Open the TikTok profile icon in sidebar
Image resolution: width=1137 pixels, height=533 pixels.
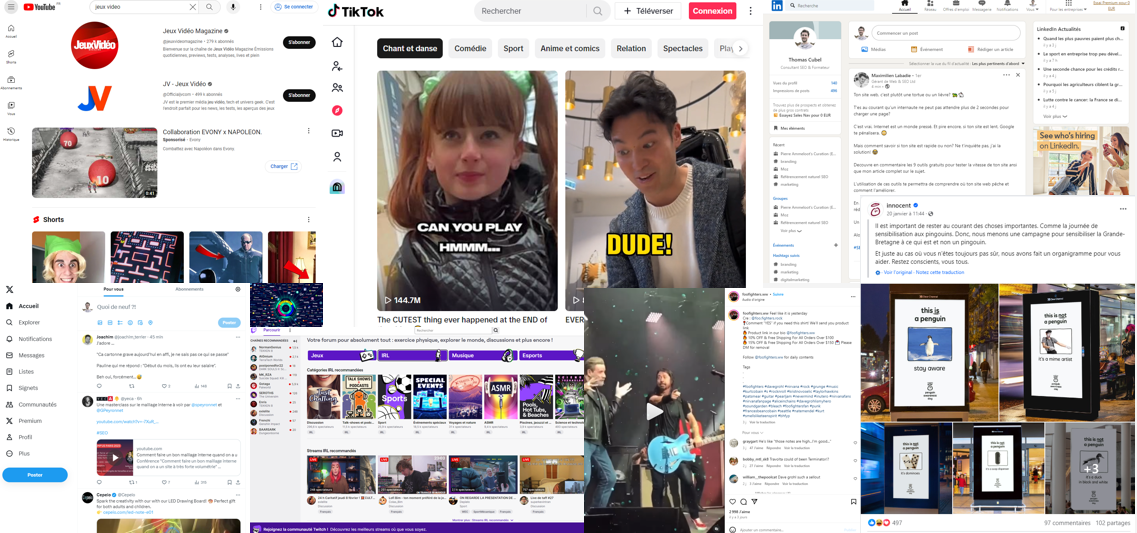(x=337, y=157)
